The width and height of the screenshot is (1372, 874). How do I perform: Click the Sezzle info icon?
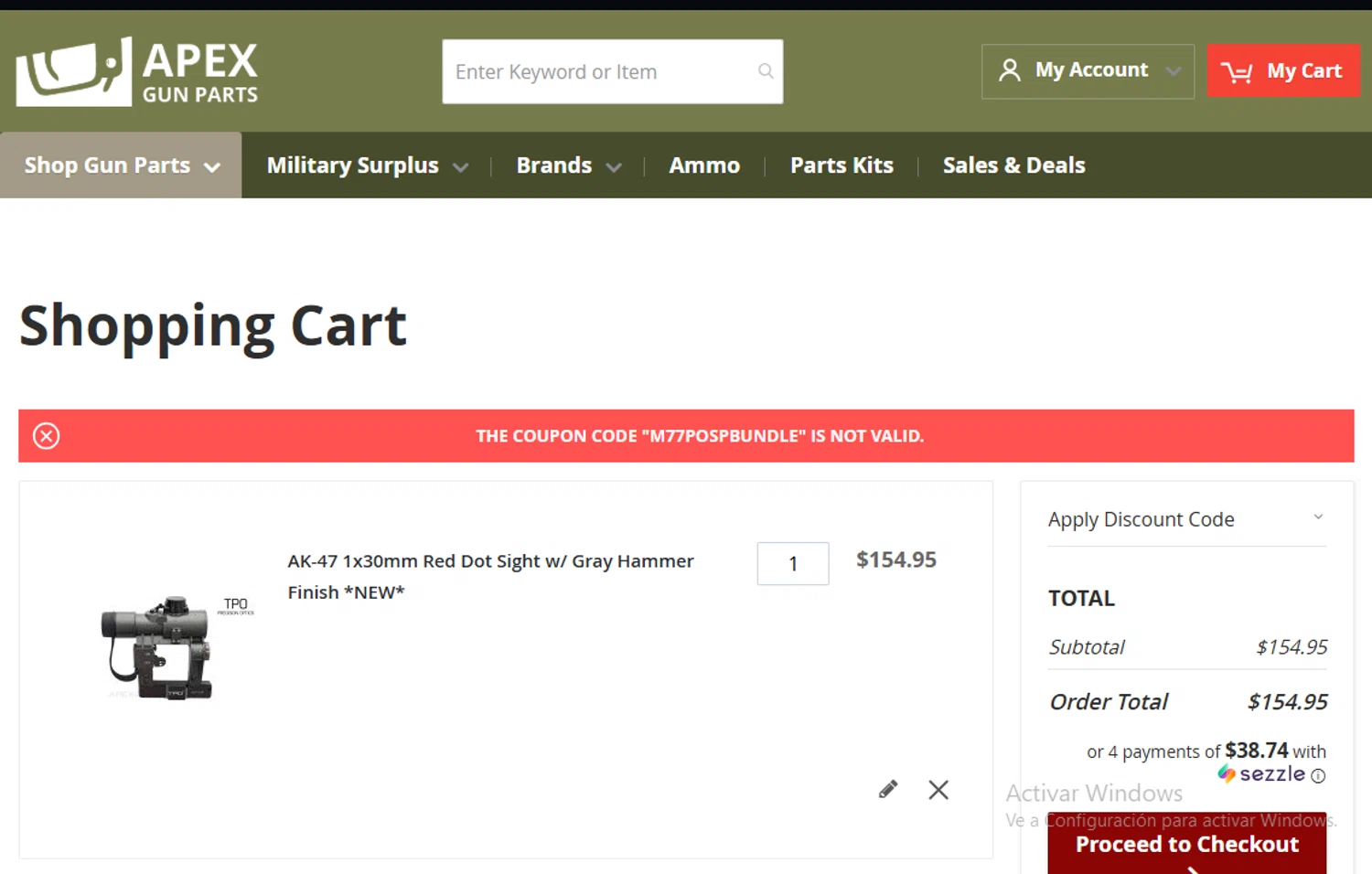point(1318,776)
